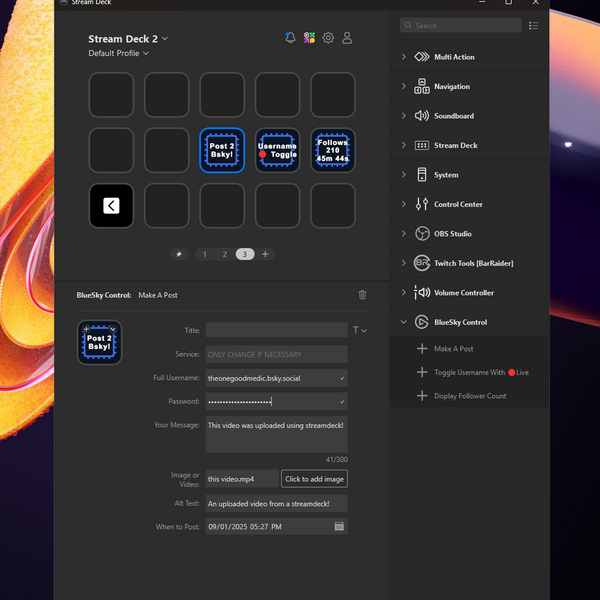Click the Navigation category icon
Image resolution: width=600 pixels, height=600 pixels.
[422, 86]
